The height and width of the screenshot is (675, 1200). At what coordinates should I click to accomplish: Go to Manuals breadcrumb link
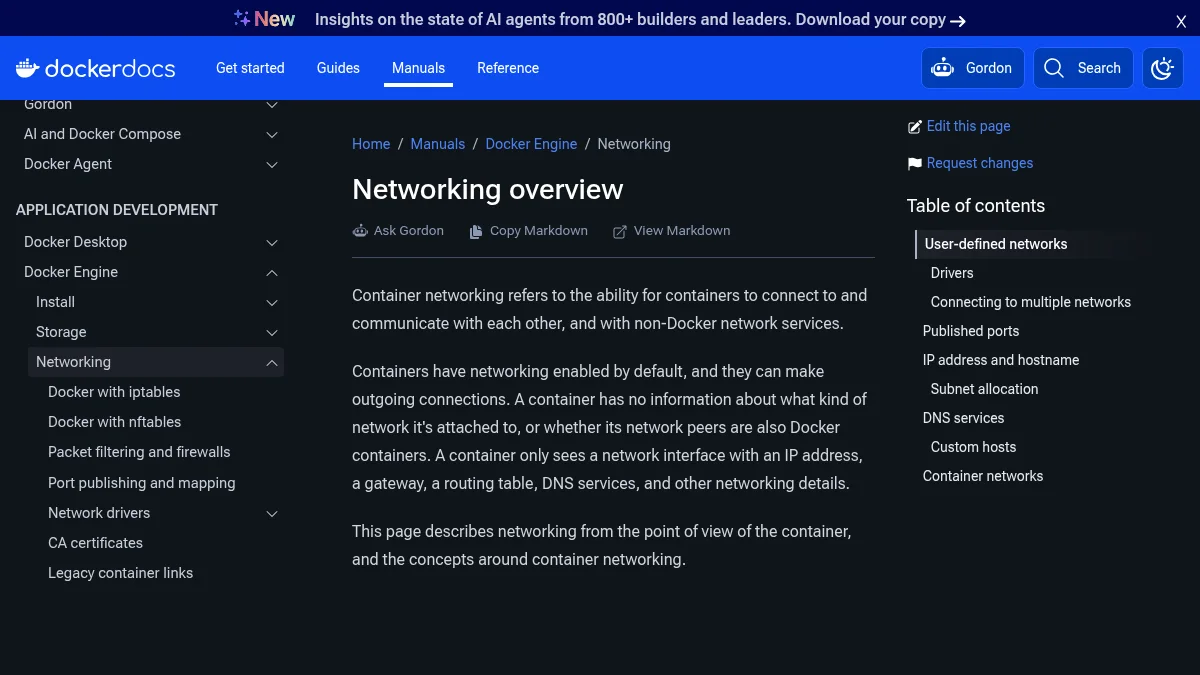[x=438, y=144]
